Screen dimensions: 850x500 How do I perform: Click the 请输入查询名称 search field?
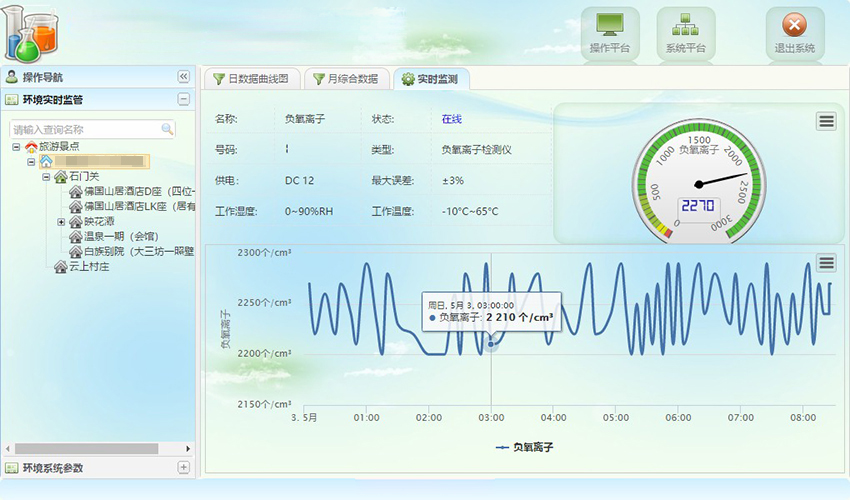[85, 129]
